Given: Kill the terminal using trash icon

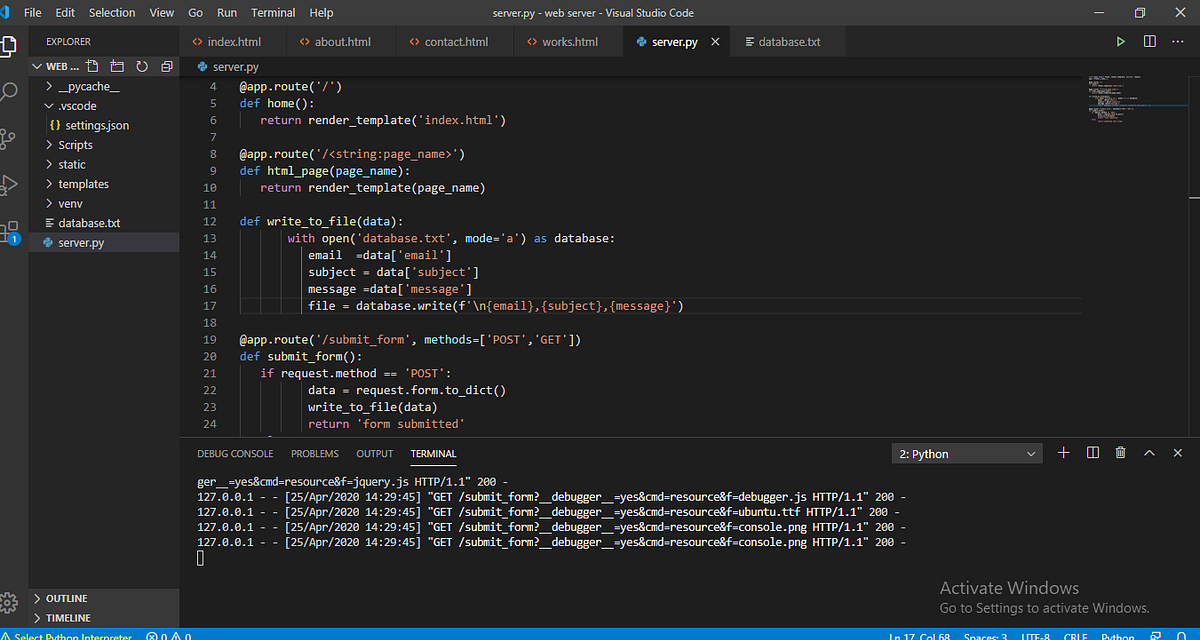Looking at the screenshot, I should click(1120, 453).
